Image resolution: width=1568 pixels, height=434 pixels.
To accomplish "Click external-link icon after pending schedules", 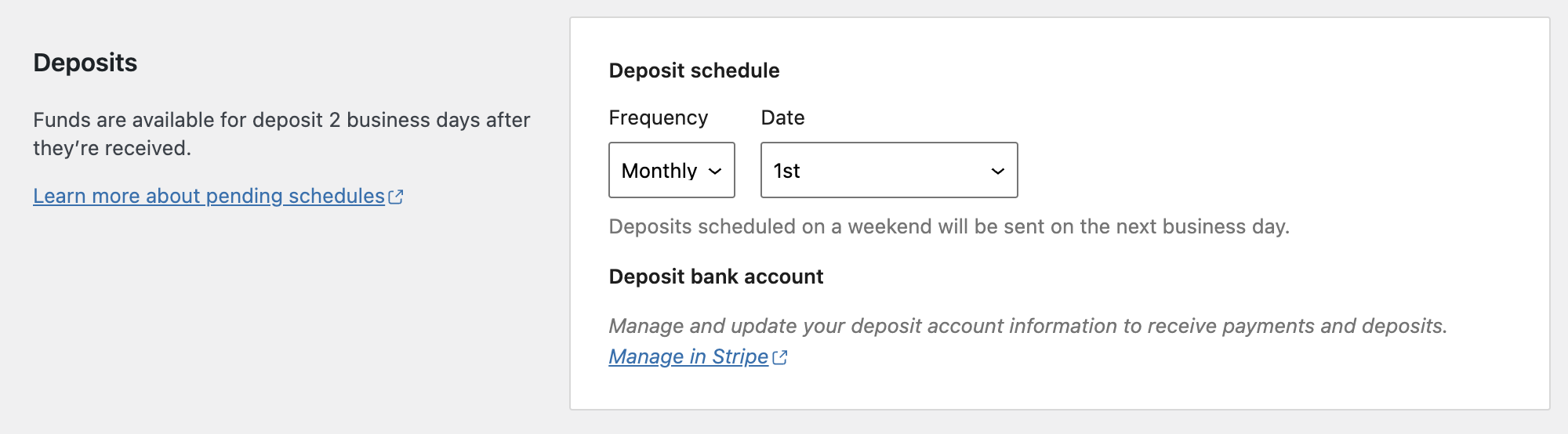I will 396,197.
